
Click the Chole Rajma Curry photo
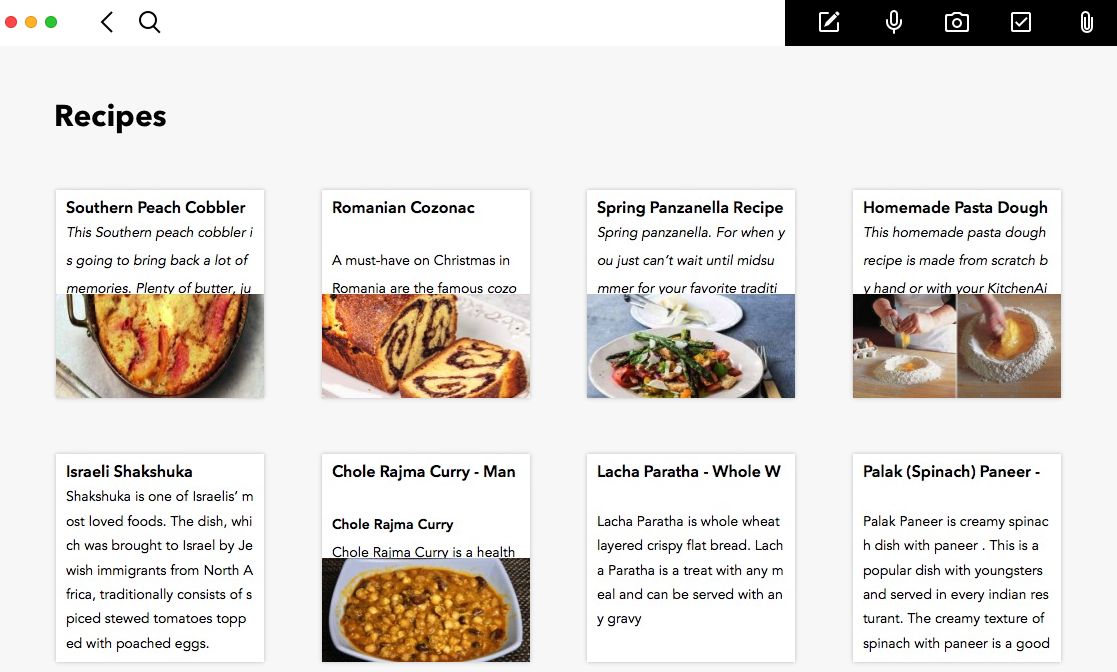pyautogui.click(x=426, y=610)
